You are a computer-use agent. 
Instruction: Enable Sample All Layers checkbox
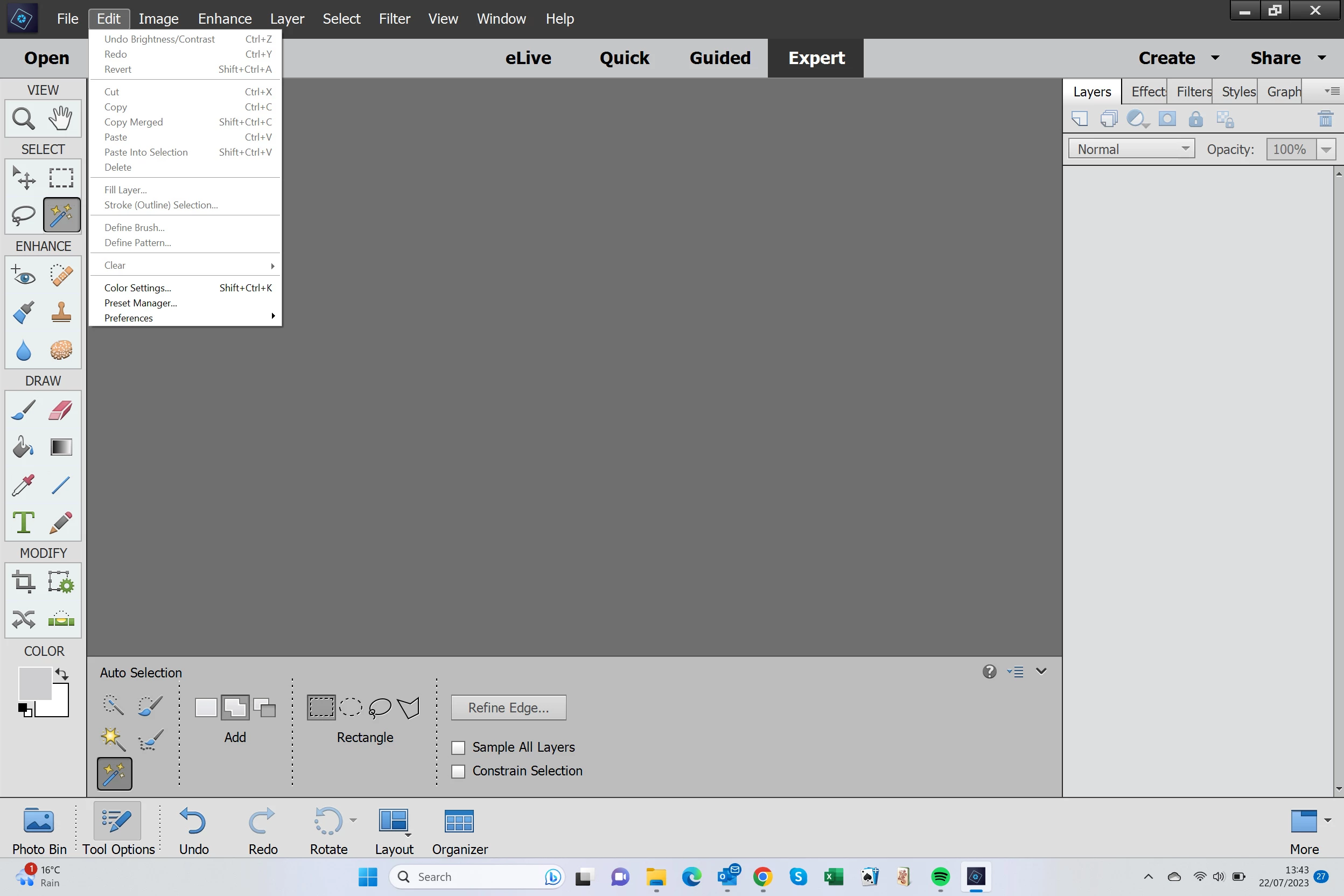pyautogui.click(x=458, y=747)
